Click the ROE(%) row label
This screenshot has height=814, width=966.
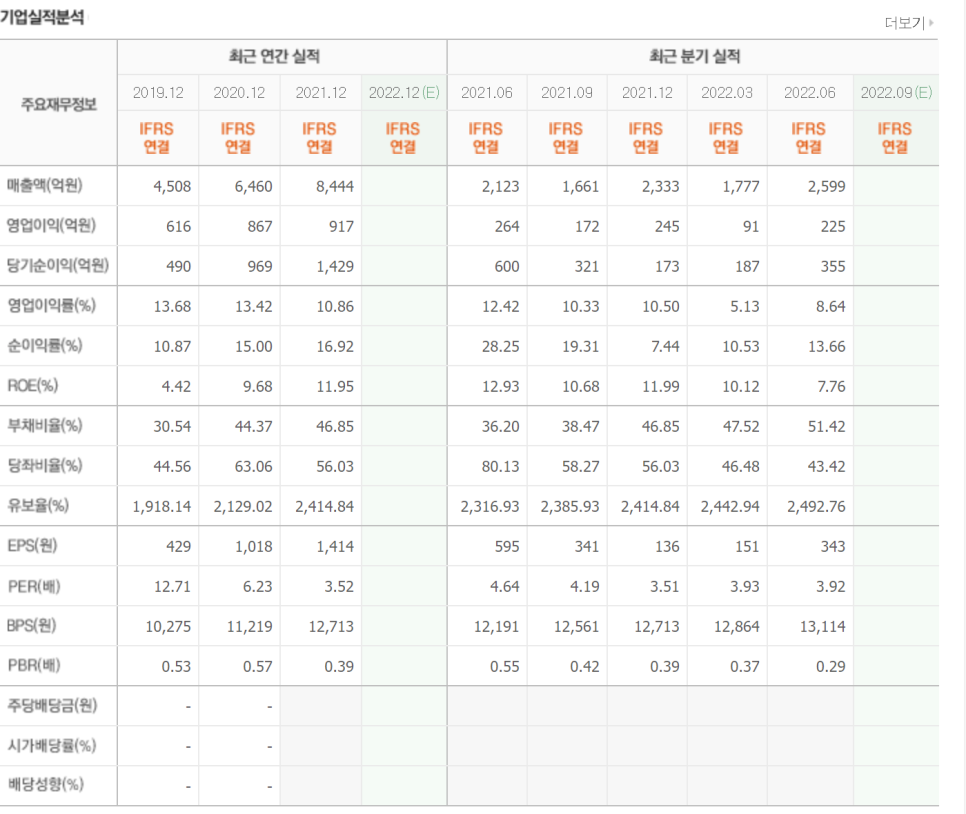tap(33, 386)
